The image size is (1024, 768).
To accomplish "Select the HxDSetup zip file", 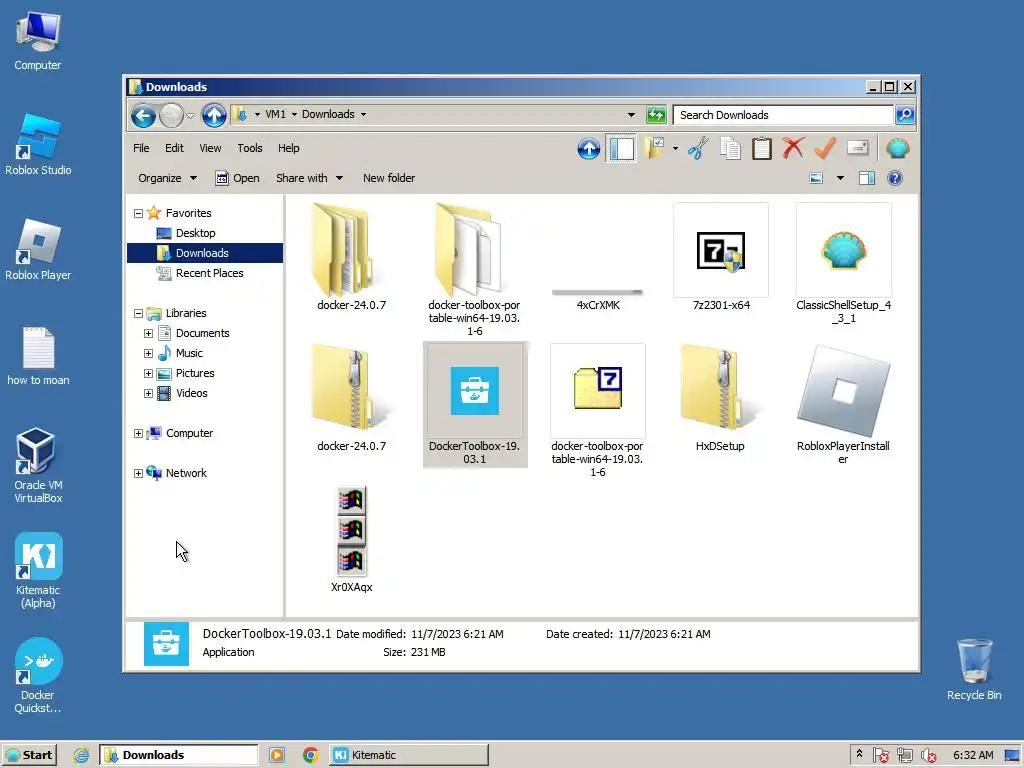I will (720, 398).
